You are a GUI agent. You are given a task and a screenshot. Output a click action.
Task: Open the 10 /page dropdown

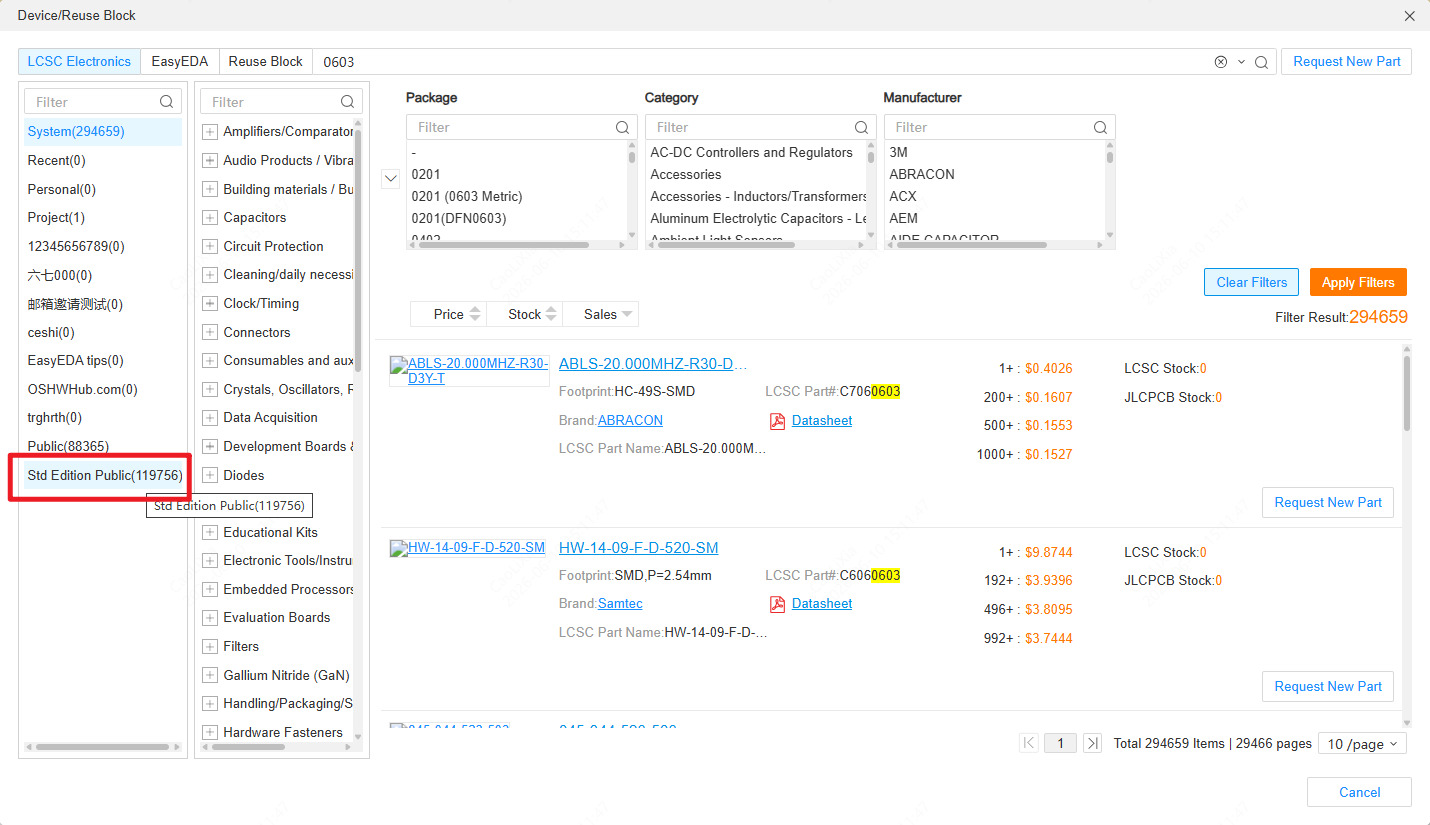(1362, 744)
